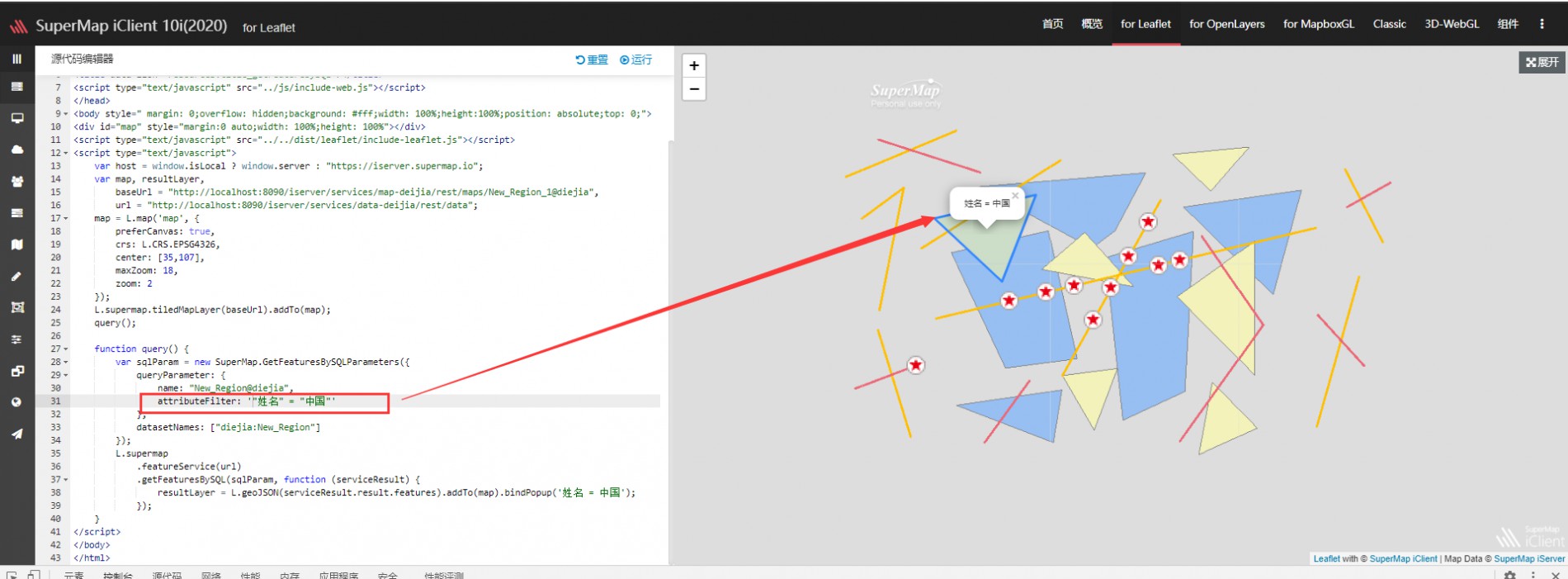Open the object-group sidebar category

[17, 307]
